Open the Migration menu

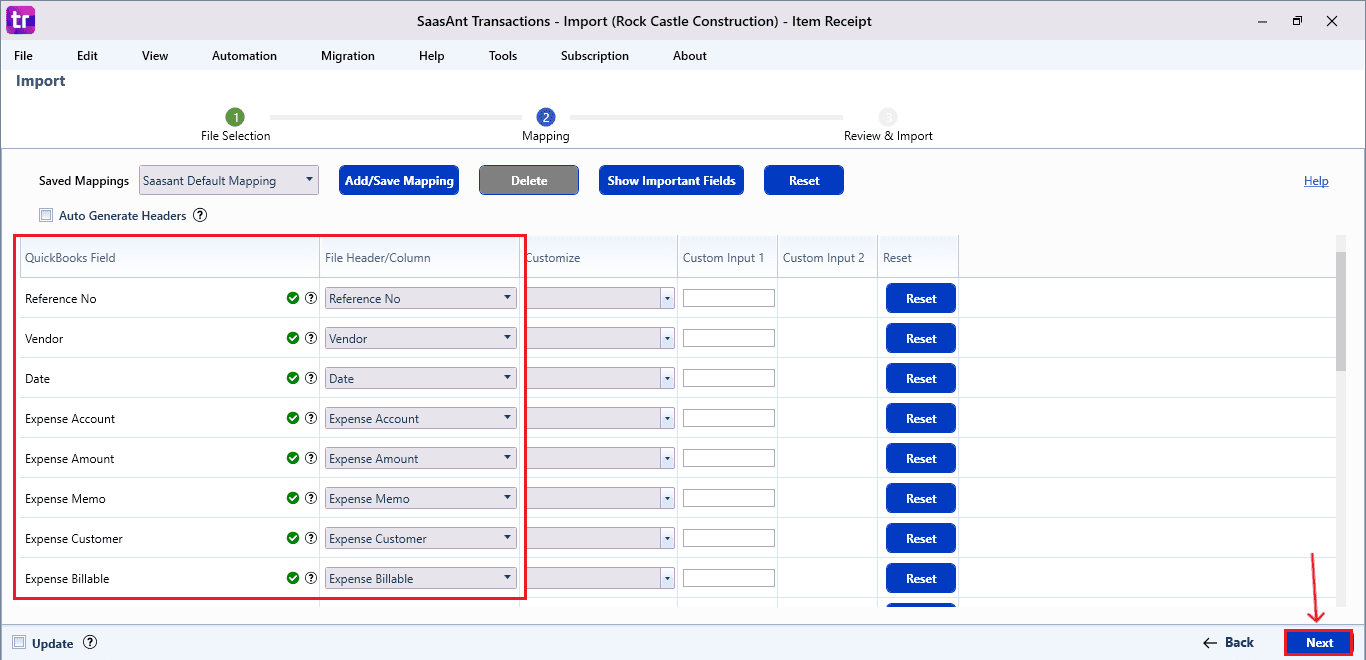(x=348, y=56)
